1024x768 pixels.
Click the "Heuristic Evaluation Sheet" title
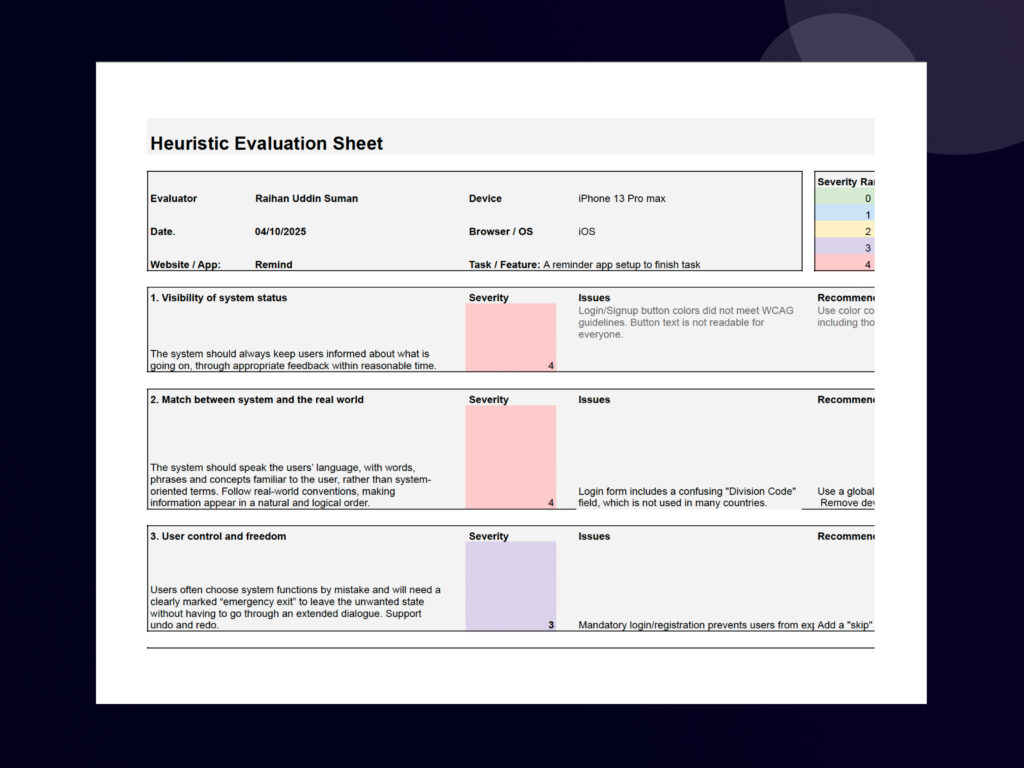point(266,143)
